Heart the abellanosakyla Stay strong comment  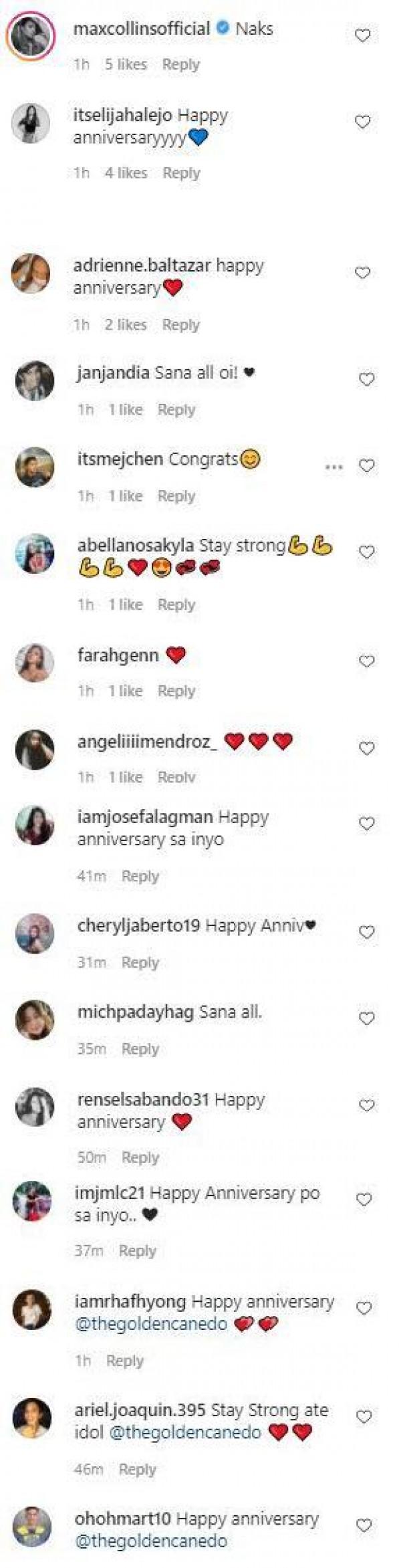click(366, 552)
